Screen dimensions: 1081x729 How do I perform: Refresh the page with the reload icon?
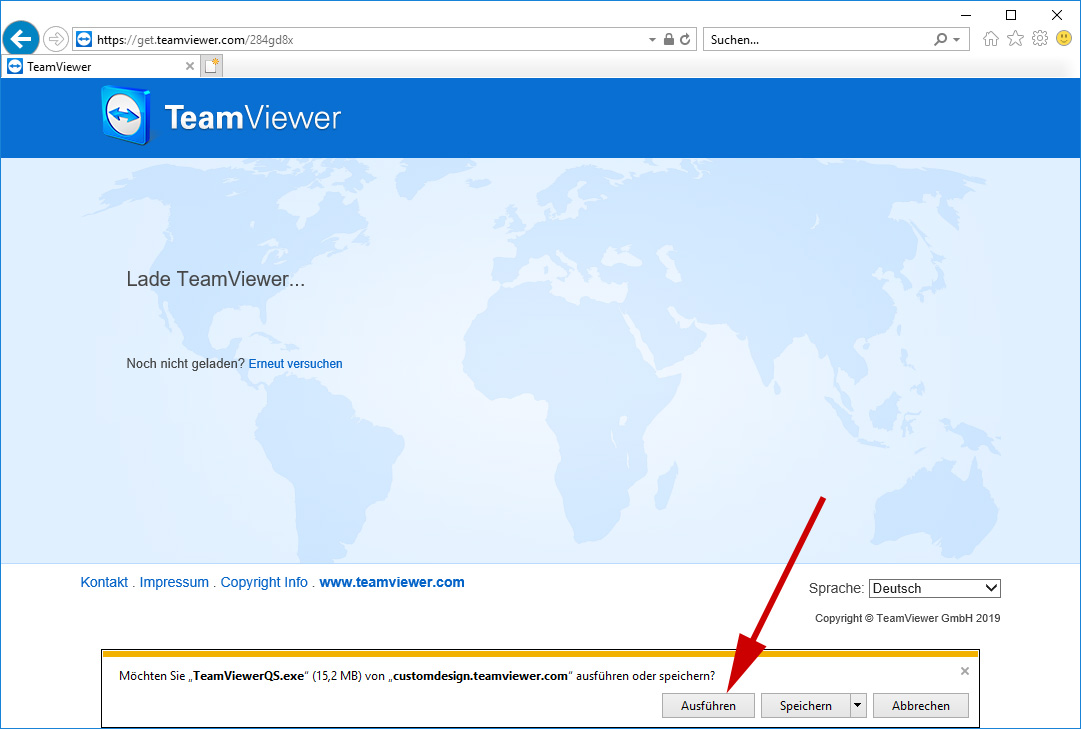pyautogui.click(x=685, y=39)
